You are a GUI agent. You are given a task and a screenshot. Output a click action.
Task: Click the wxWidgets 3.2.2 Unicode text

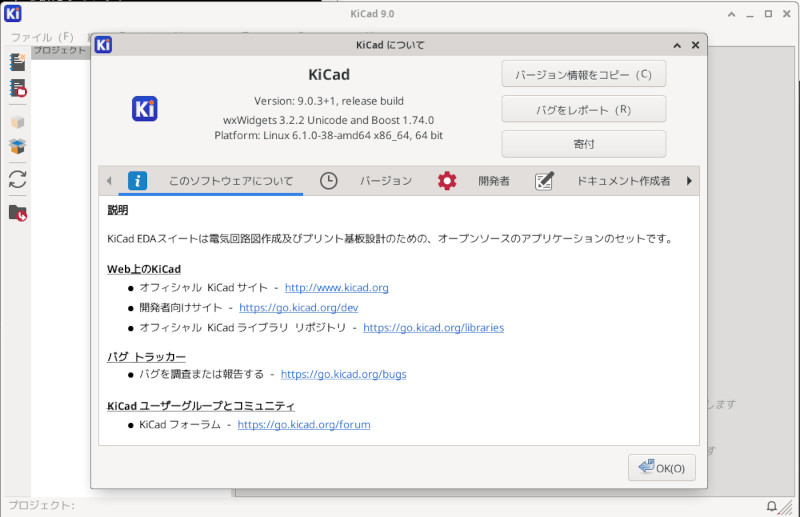(328, 120)
